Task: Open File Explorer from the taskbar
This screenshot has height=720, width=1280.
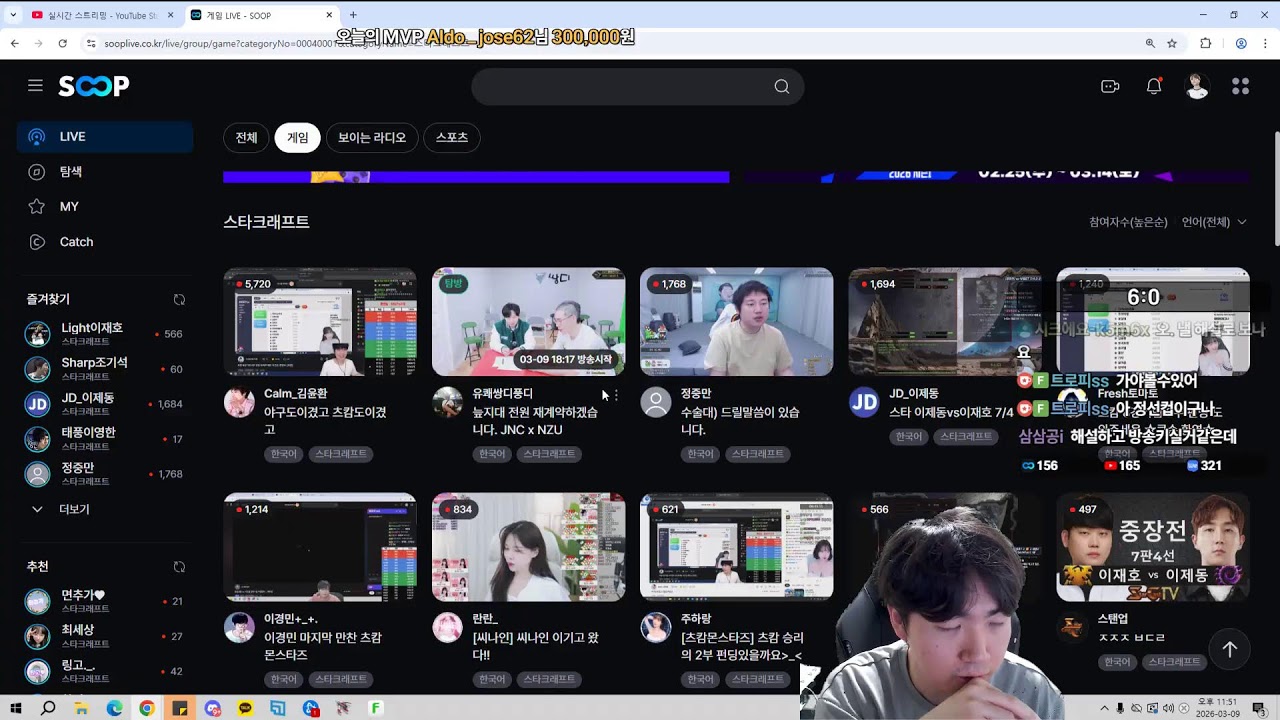Action: click(81, 708)
